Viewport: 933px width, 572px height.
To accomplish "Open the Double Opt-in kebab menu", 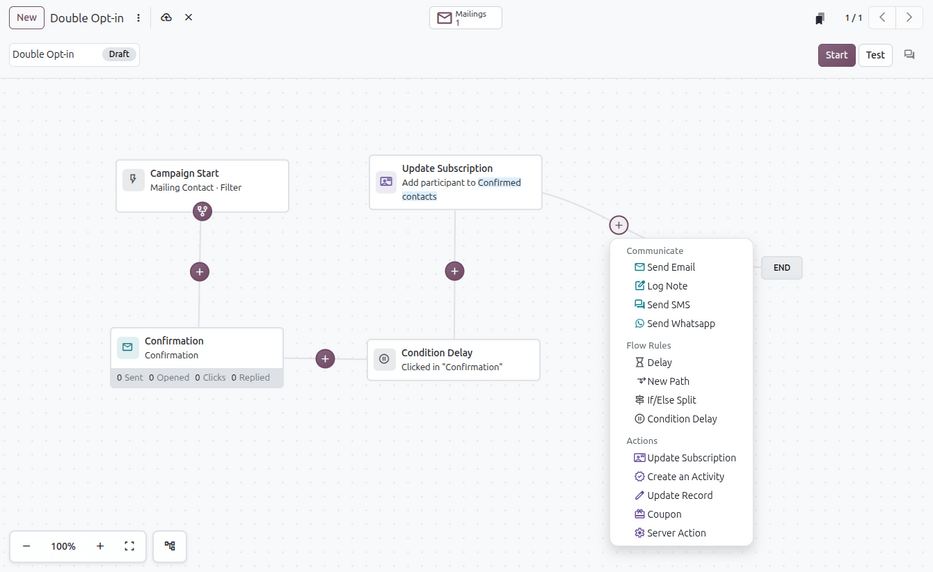I will tap(139, 18).
